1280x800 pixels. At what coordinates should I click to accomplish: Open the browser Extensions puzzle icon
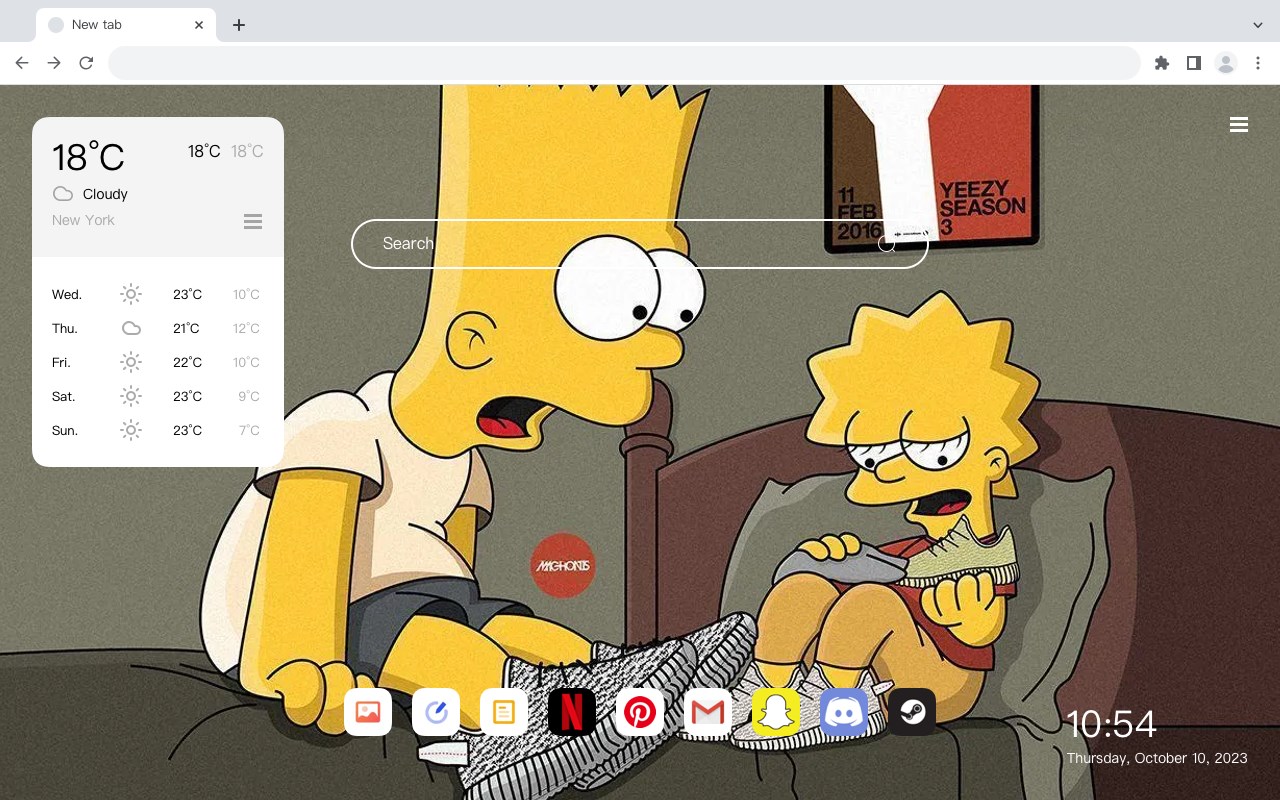1162,63
